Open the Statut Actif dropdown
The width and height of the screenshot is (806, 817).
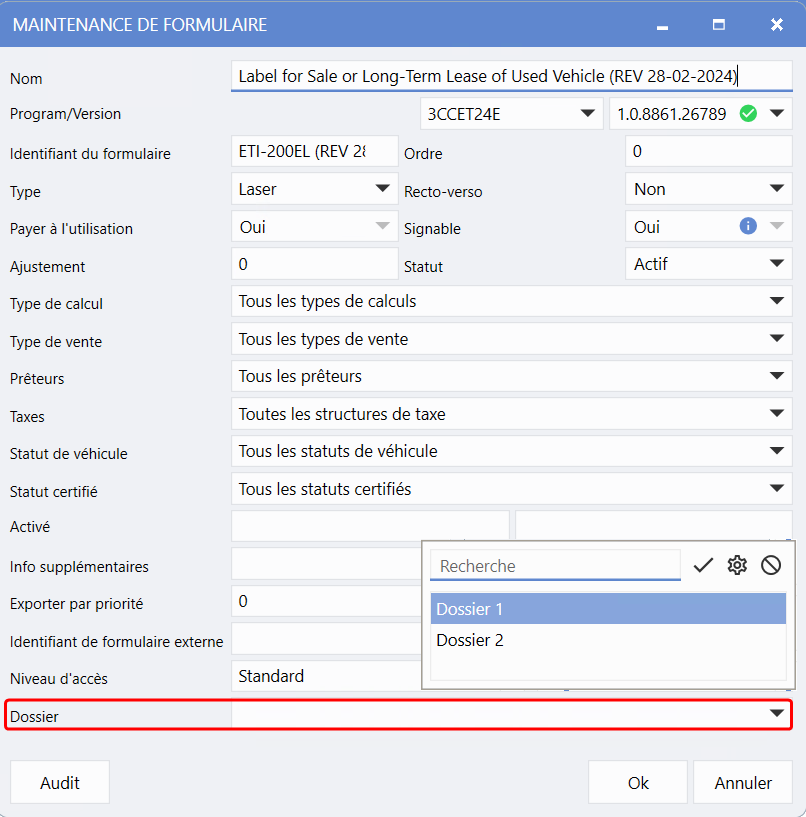776,264
